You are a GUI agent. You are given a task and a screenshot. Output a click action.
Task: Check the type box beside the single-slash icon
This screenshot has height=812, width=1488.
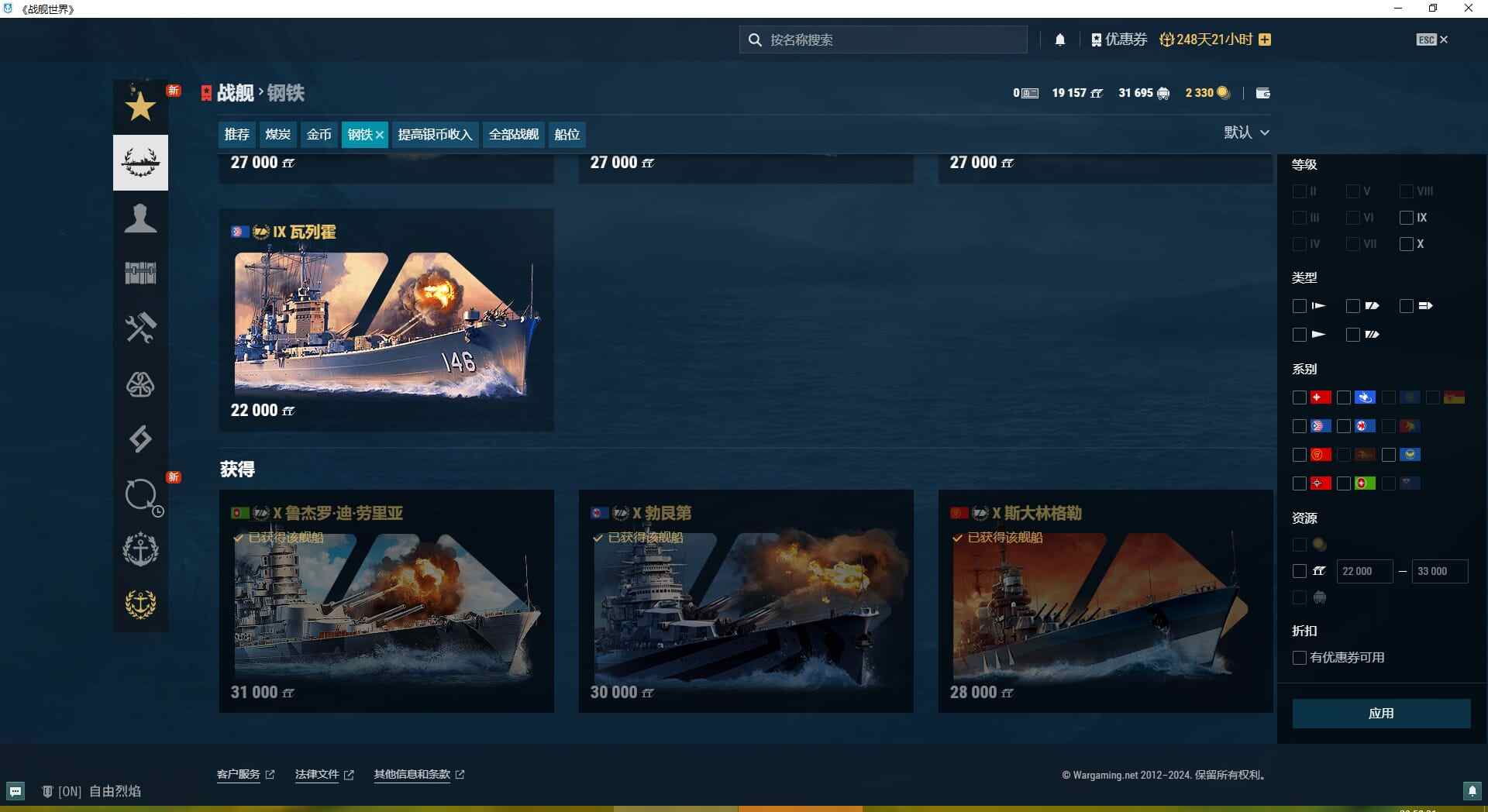click(1353, 306)
